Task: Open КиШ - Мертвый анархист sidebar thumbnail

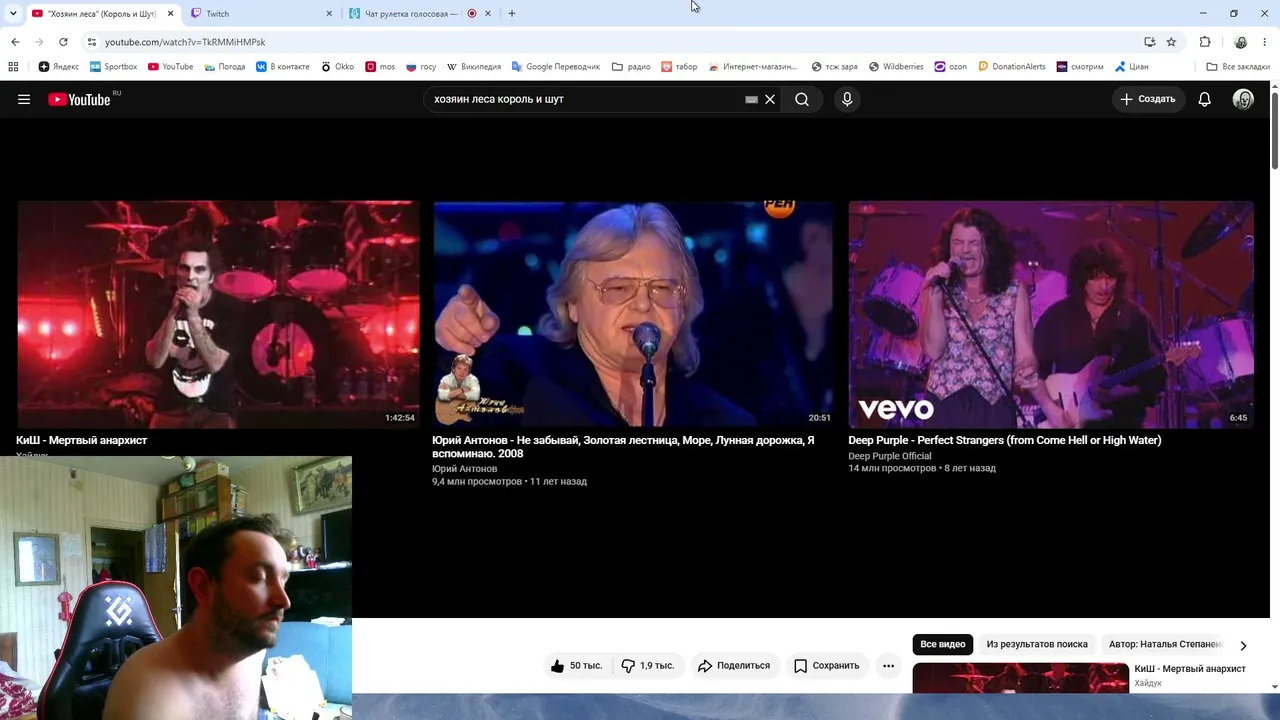Action: pyautogui.click(x=1021, y=677)
